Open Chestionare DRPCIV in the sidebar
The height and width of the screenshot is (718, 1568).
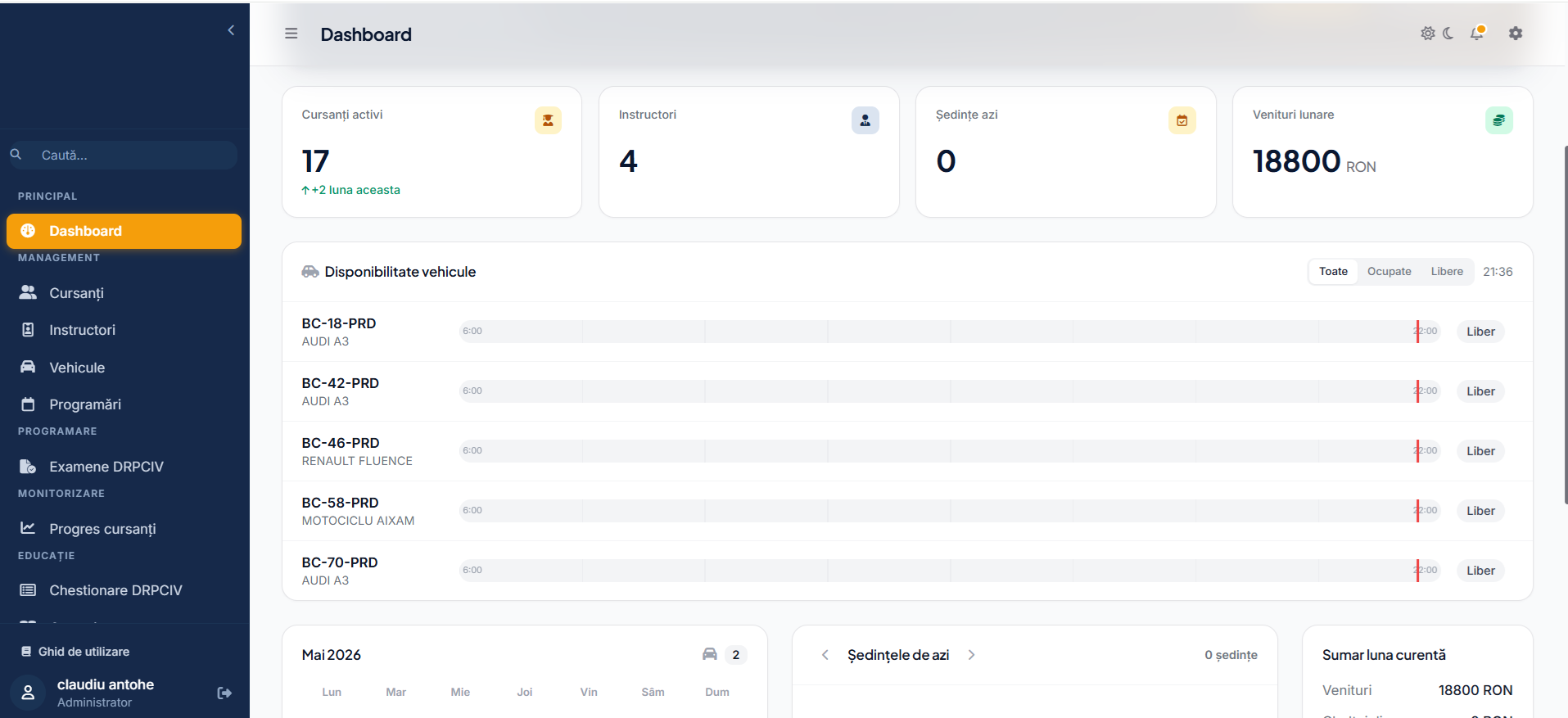click(124, 590)
